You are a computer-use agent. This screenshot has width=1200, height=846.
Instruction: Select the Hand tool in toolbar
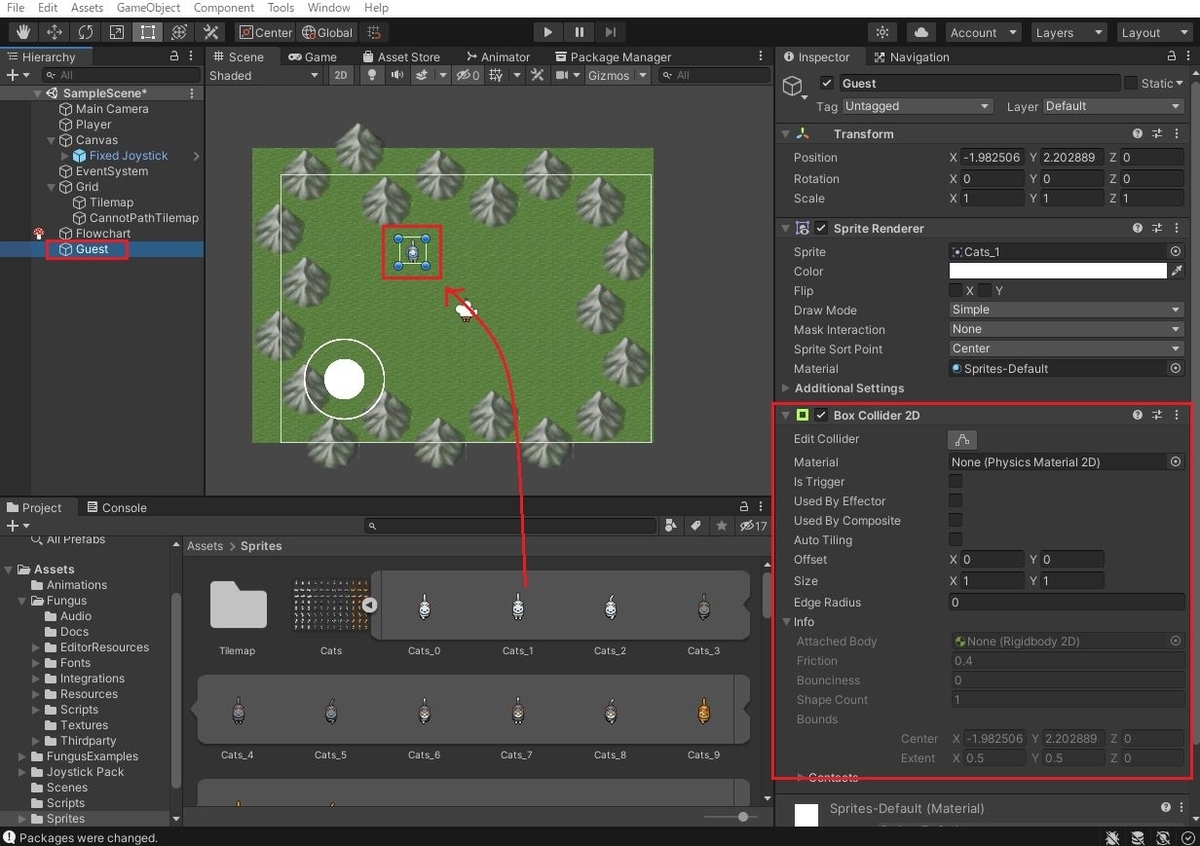pyautogui.click(x=23, y=32)
